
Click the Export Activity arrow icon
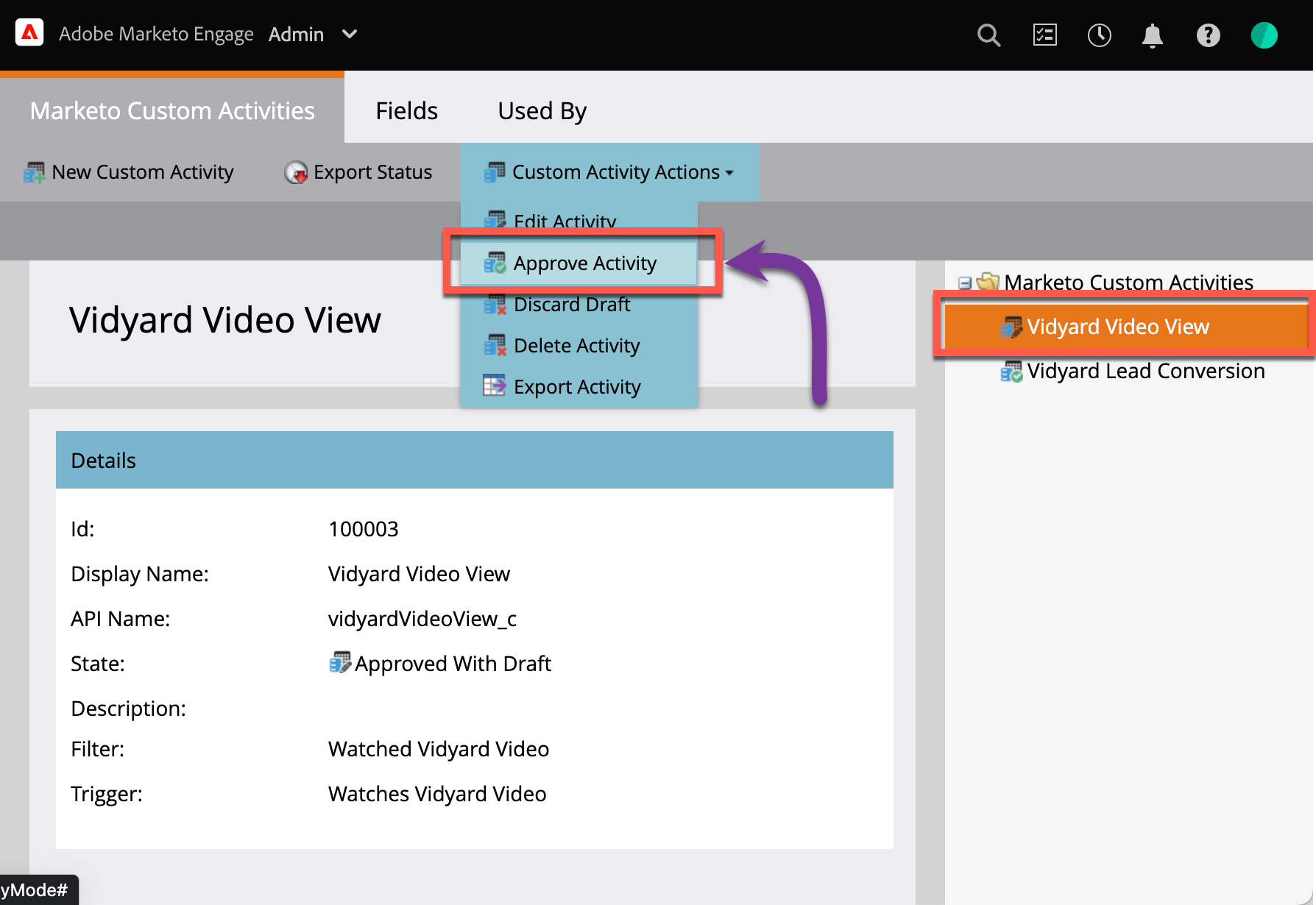point(495,386)
